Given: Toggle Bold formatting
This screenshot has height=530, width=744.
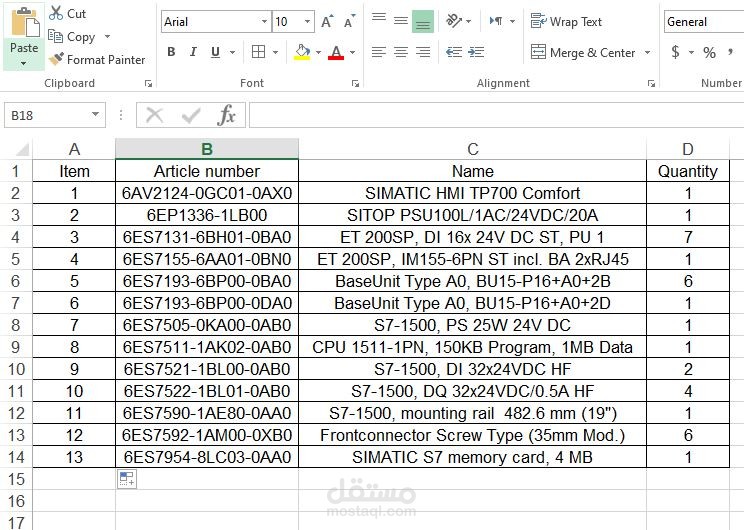Looking at the screenshot, I should tap(171, 52).
